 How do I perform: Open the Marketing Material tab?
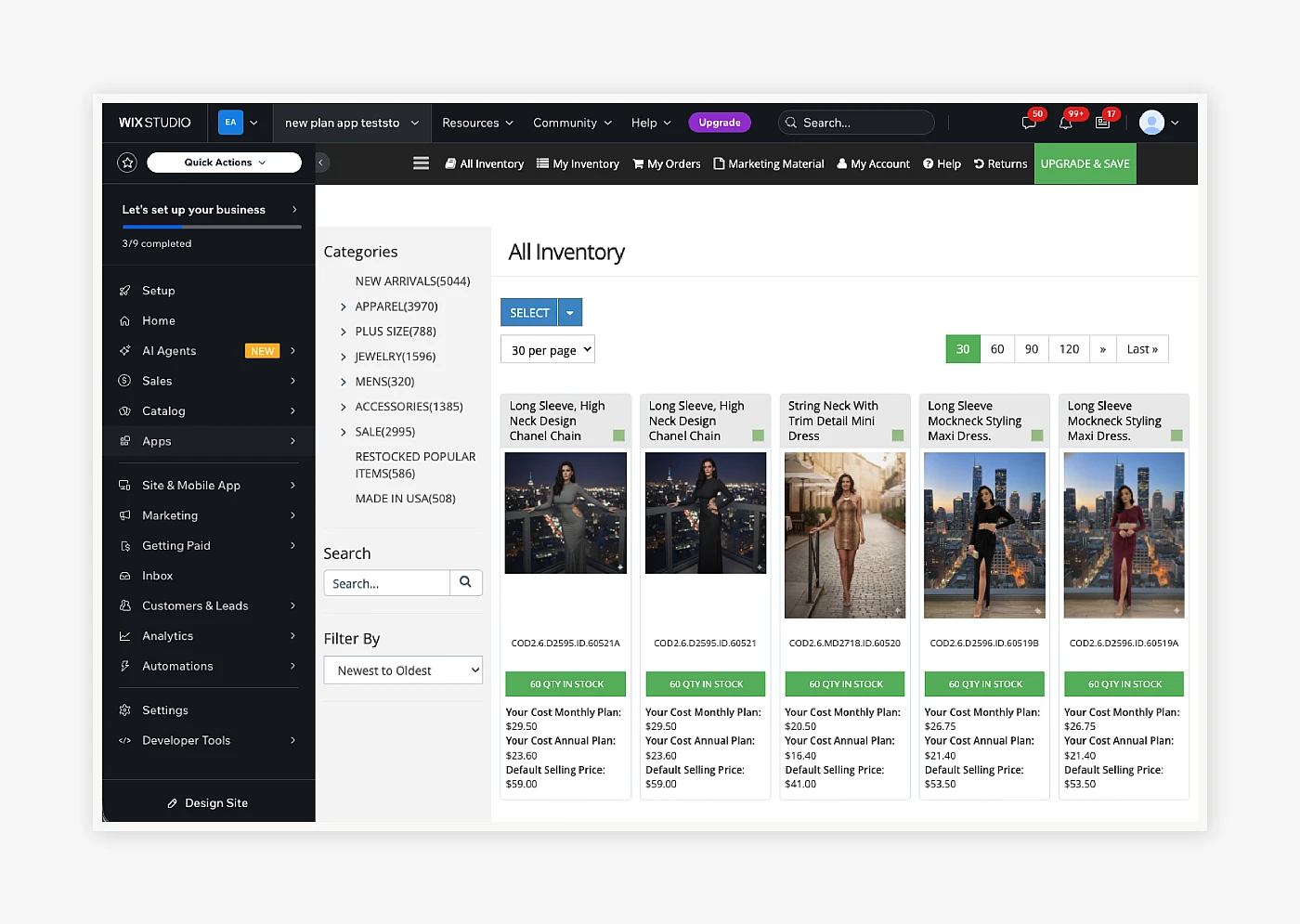tap(769, 163)
